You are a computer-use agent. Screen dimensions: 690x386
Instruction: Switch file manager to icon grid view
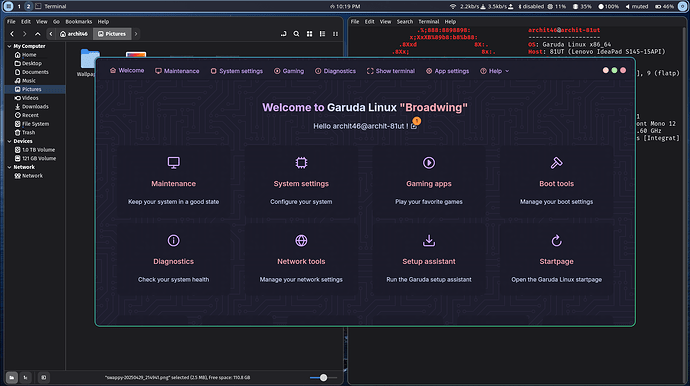pyautogui.click(x=309, y=34)
